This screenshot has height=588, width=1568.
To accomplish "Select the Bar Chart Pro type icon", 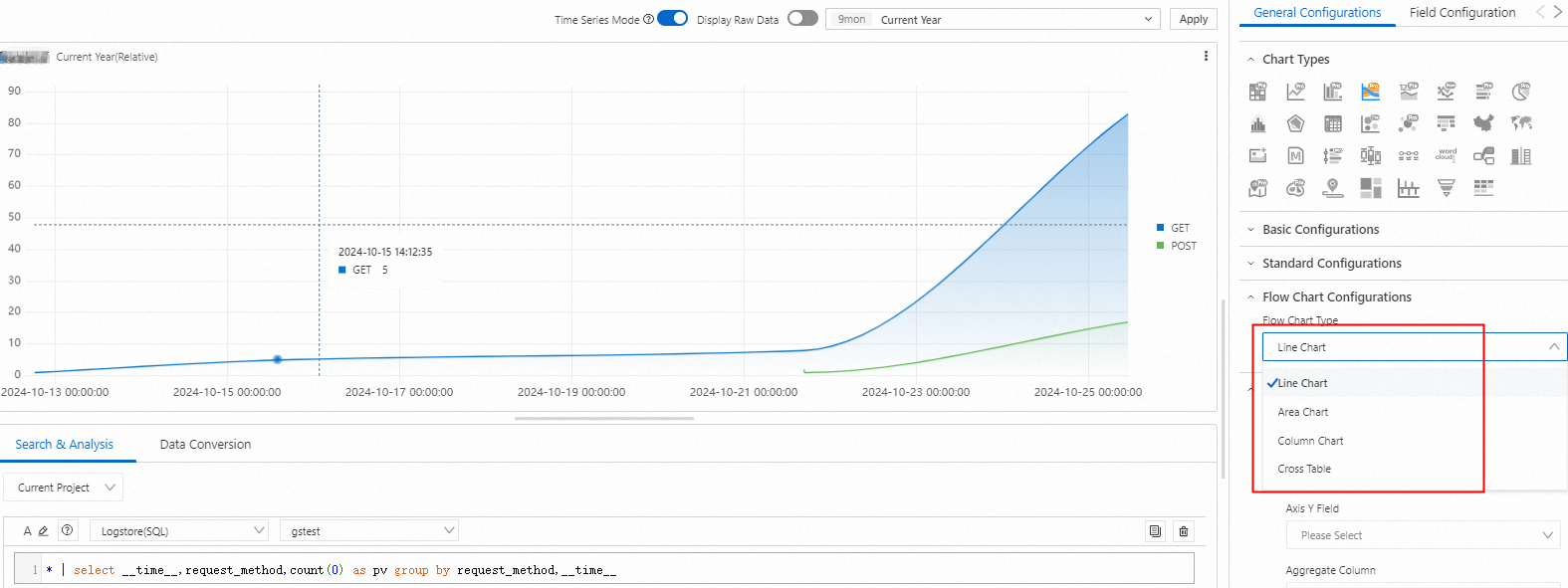I will coord(1484,92).
